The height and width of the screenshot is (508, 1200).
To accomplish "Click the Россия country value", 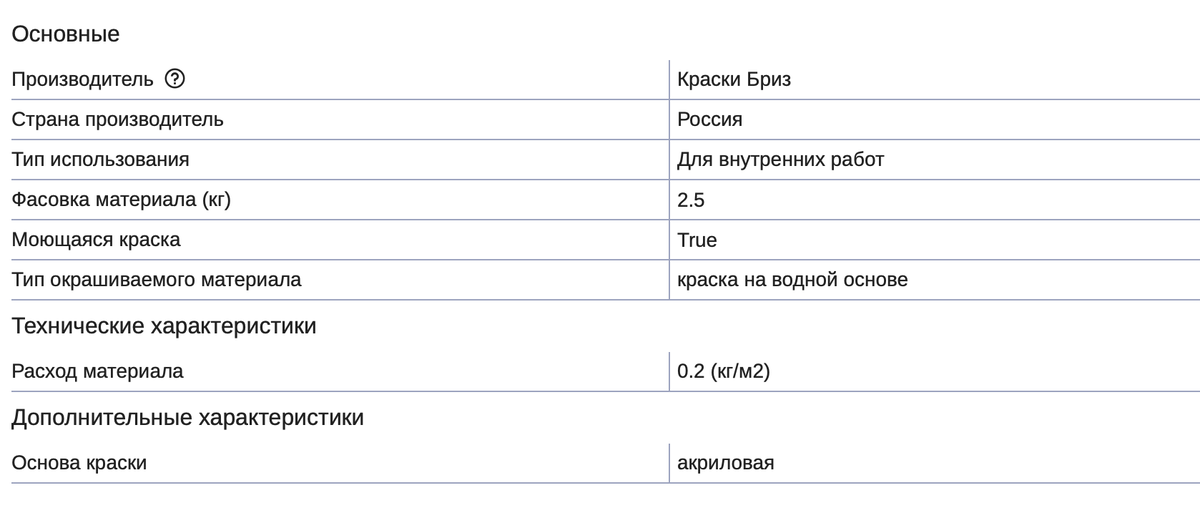I will 709,120.
